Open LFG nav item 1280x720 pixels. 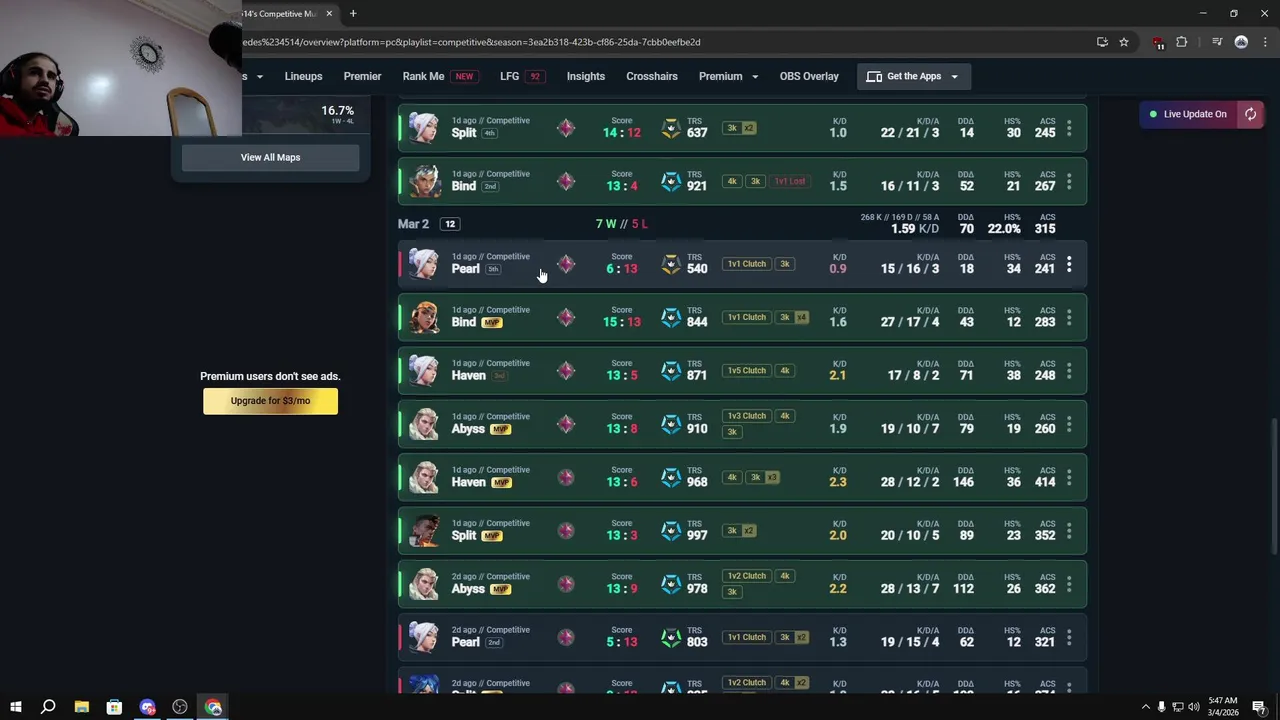click(521, 76)
